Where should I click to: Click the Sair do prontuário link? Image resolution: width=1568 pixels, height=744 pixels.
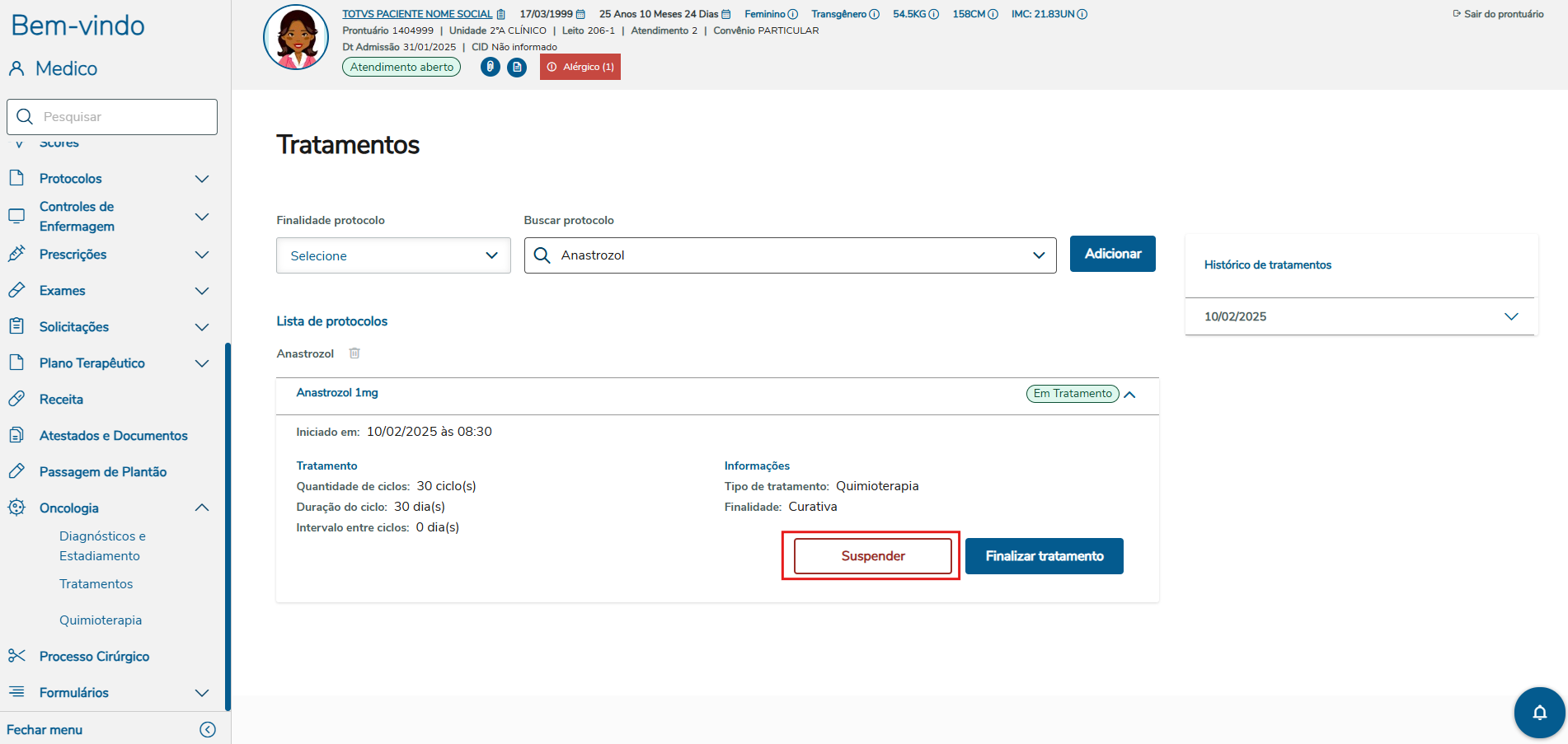1498,14
